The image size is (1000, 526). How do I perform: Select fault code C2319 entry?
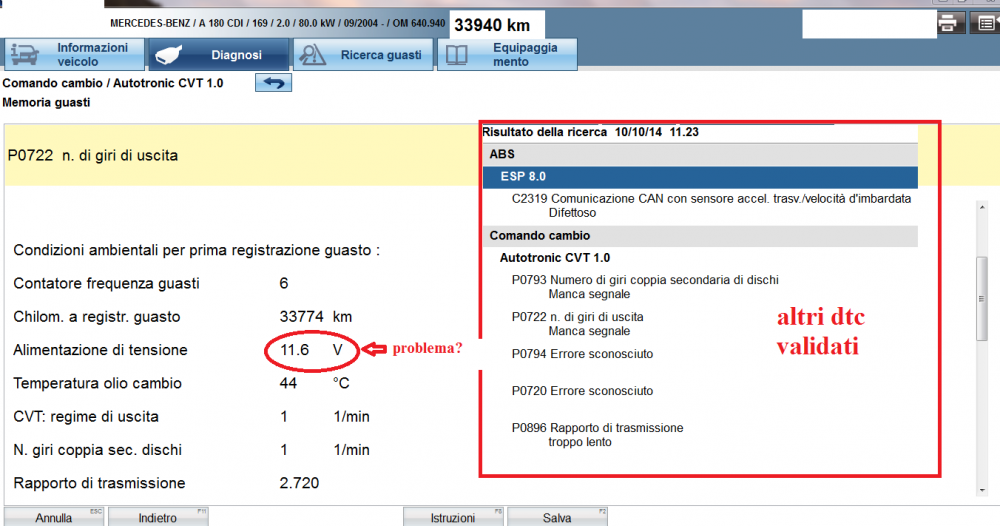tap(711, 205)
